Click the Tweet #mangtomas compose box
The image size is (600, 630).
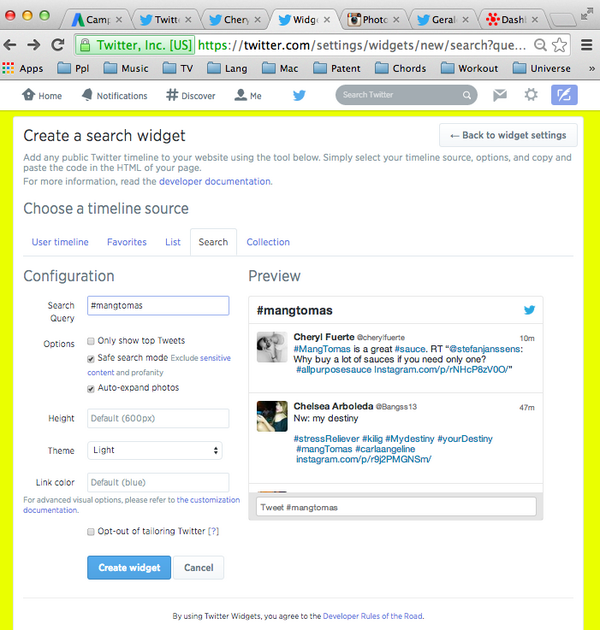coord(396,507)
